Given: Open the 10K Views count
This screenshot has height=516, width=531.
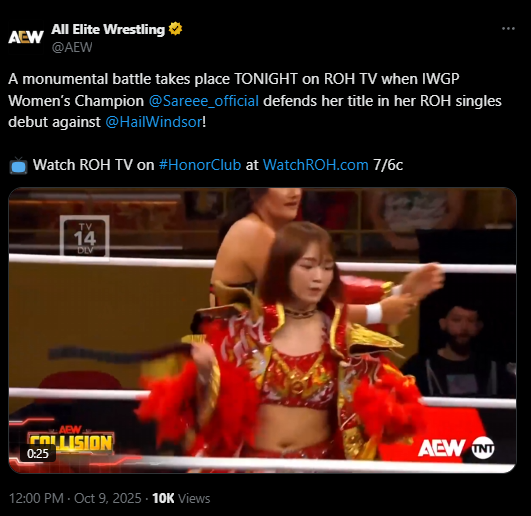Looking at the screenshot, I should pos(181,498).
